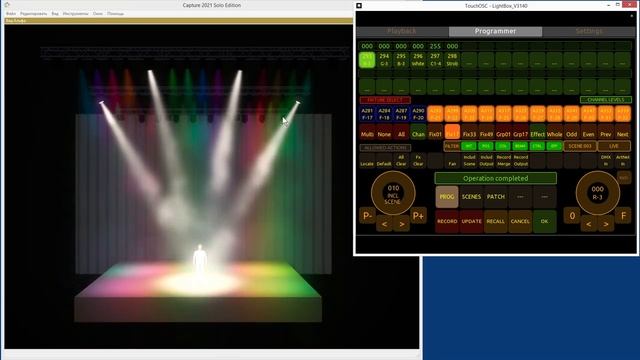Select channel 298 Strob pad
The width and height of the screenshot is (640, 360).
click(x=452, y=60)
